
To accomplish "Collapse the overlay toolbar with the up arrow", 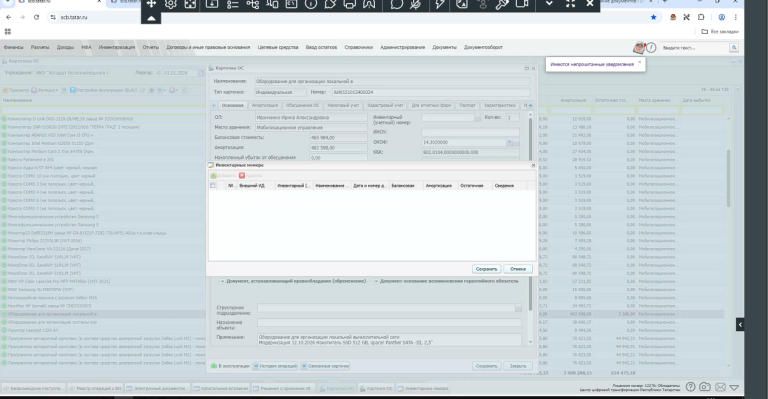I will coord(151,19).
